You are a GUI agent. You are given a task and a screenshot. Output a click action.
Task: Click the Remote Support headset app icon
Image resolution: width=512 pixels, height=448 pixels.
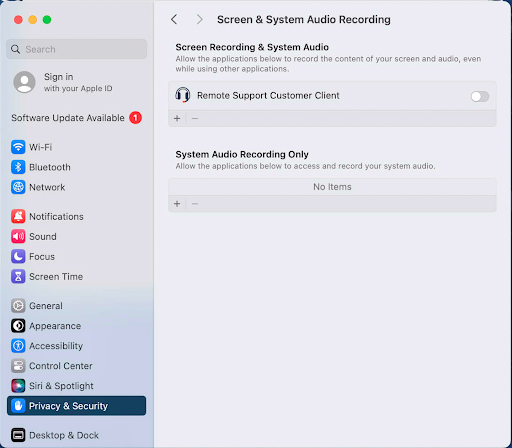(183, 95)
